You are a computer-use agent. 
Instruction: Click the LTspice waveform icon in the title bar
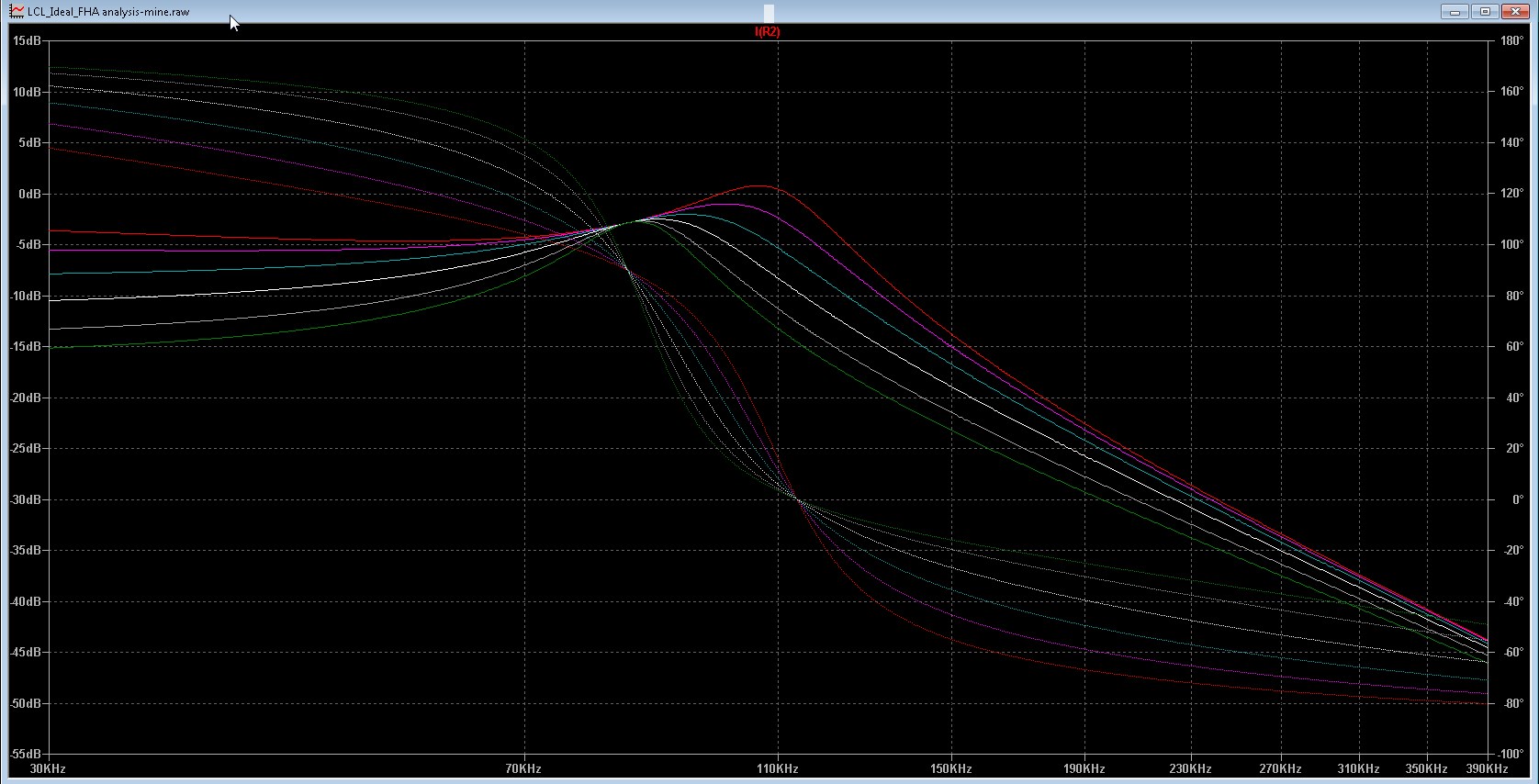click(17, 12)
